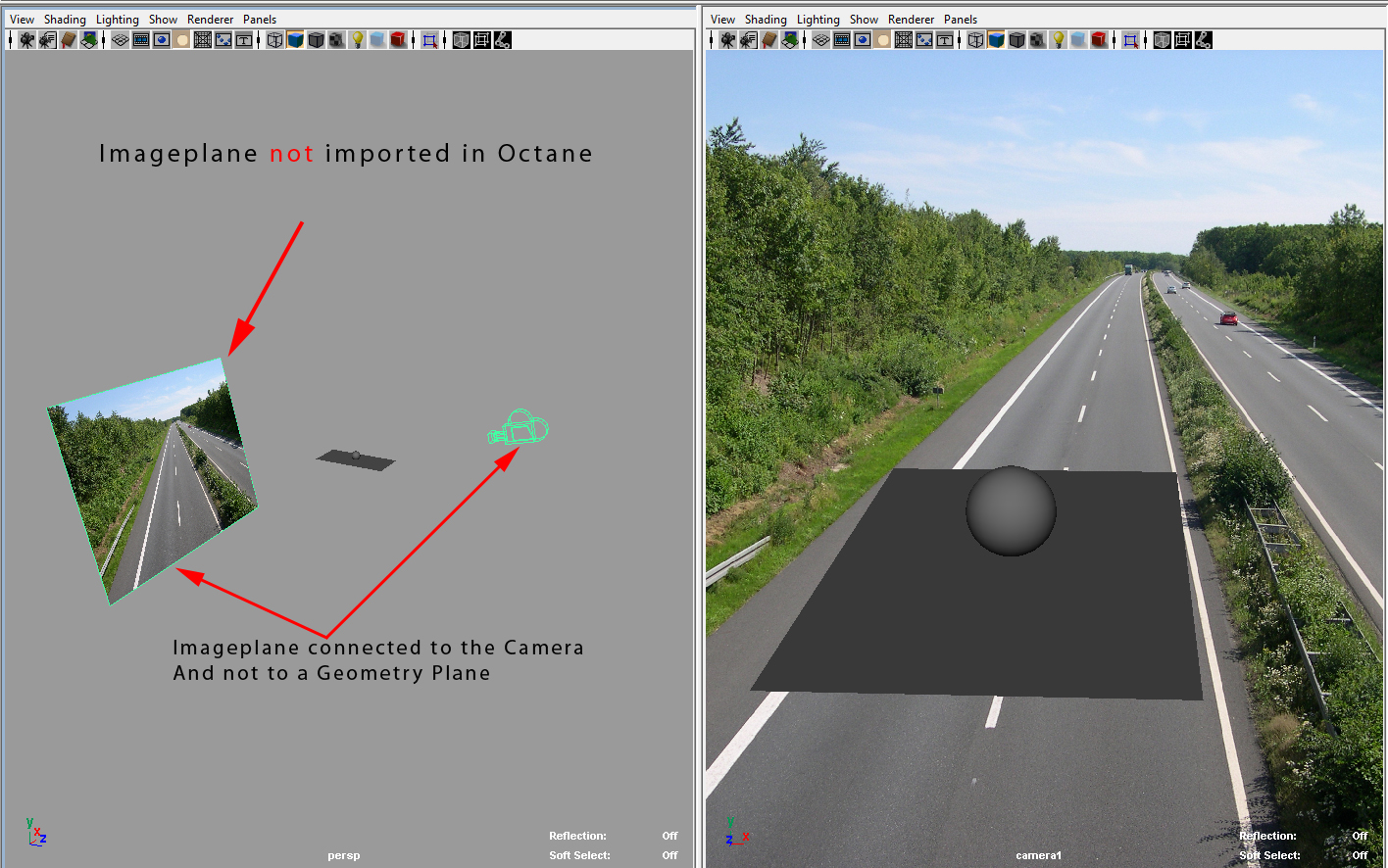Open the Renderer menu in the camera1 panel
The image size is (1388, 868).
(912, 20)
